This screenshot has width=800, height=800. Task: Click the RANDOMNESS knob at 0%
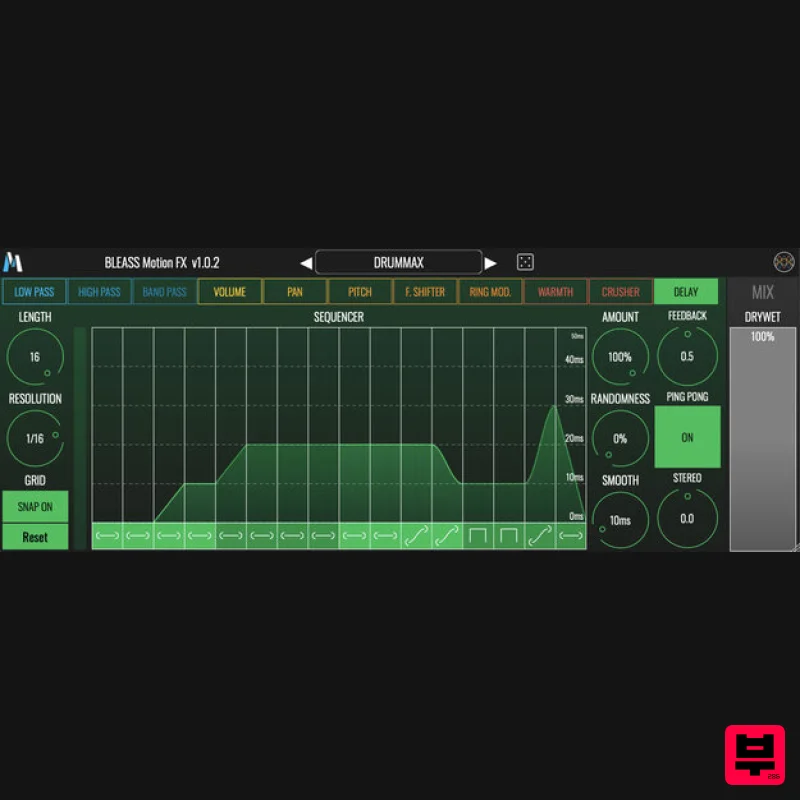(620, 438)
